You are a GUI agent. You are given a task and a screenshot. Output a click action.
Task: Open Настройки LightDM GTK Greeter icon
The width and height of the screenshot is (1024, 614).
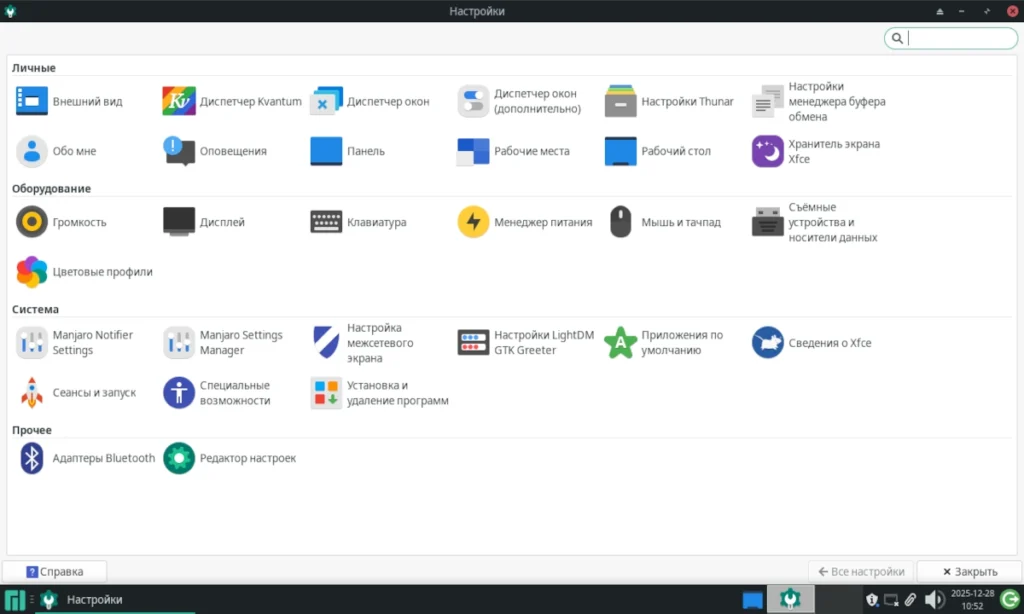pos(473,342)
